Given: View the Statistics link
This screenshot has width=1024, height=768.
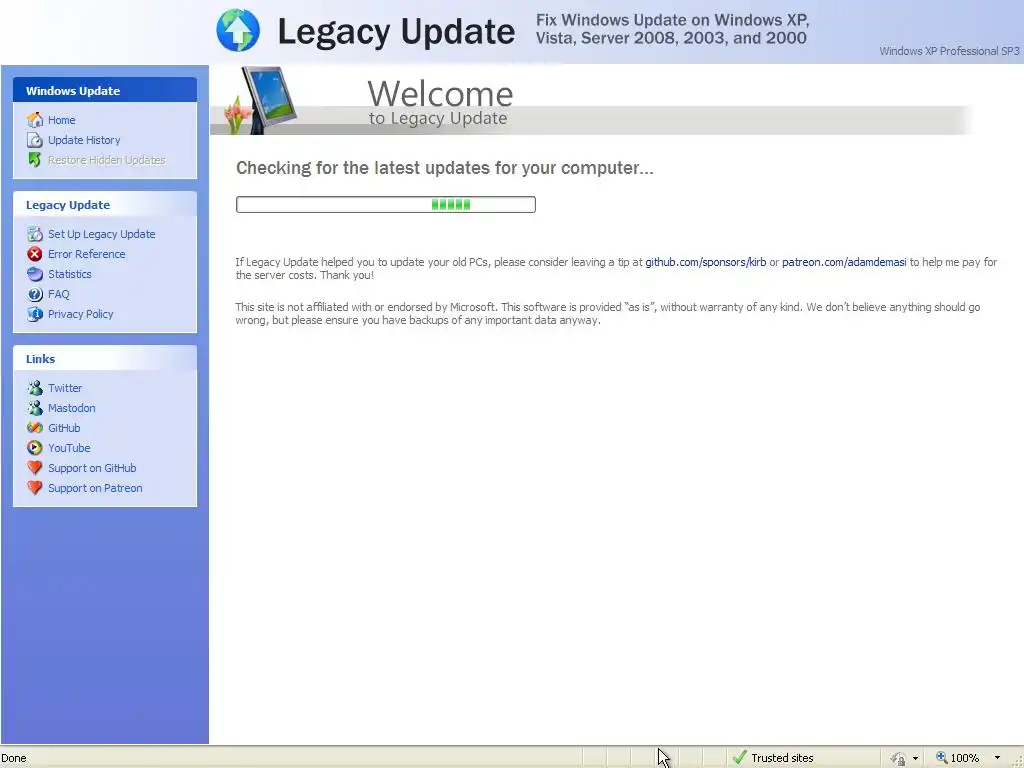Looking at the screenshot, I should click(x=69, y=274).
